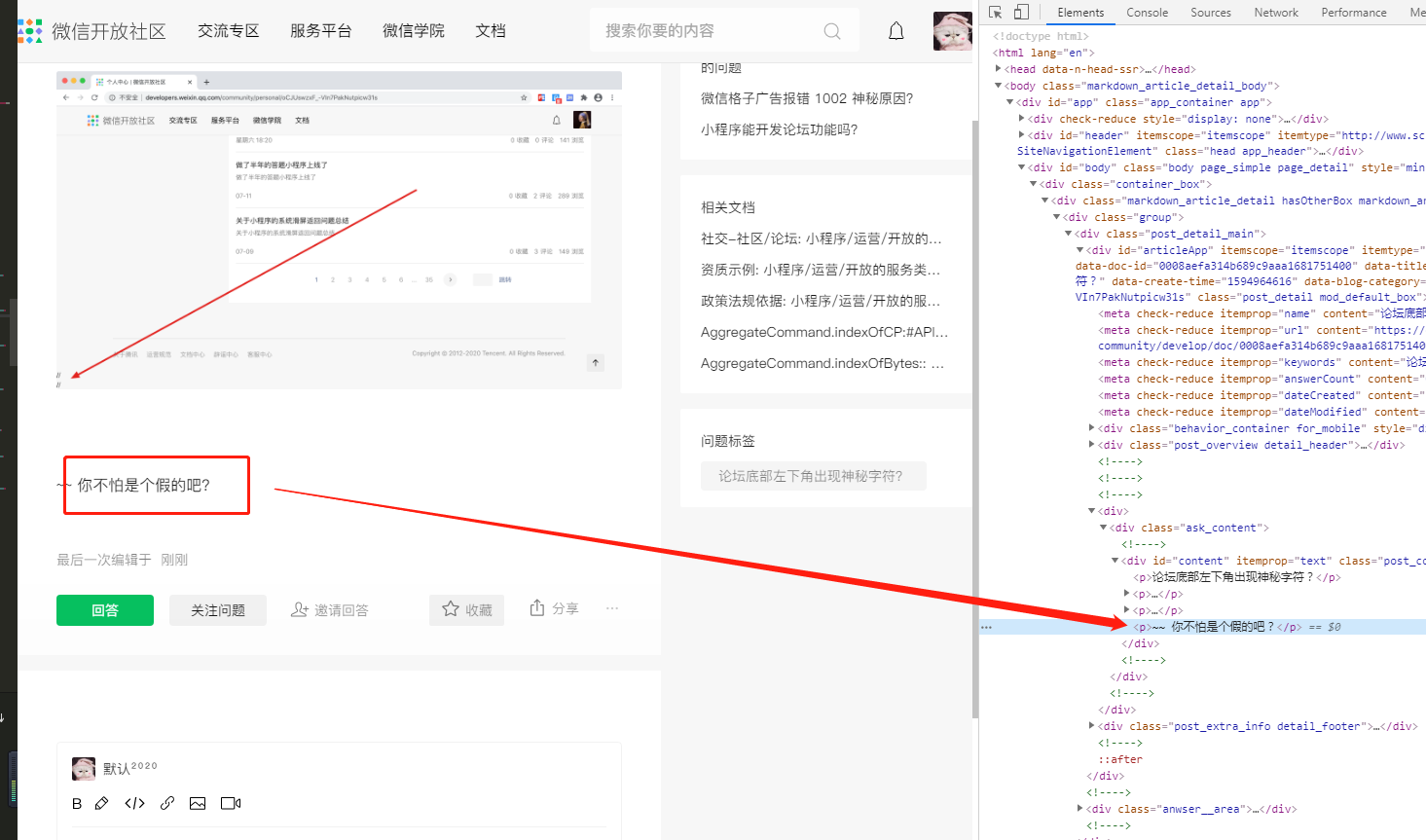Image resolution: width=1426 pixels, height=840 pixels.
Task: Click the page vertical scrollbar
Action: 975,419
